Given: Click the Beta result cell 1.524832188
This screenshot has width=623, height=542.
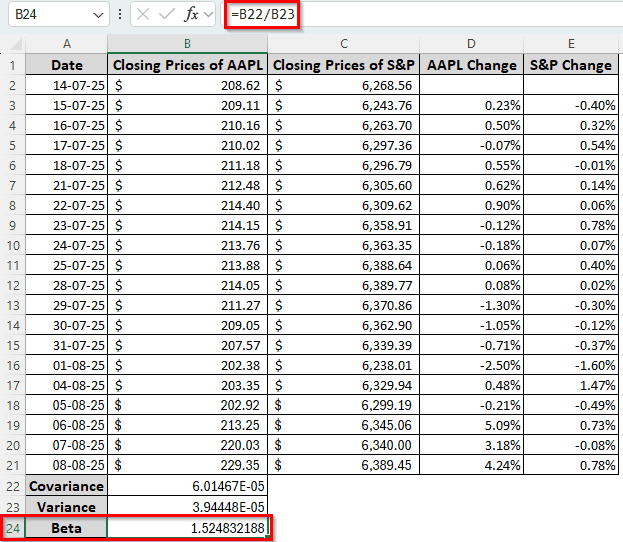Looking at the screenshot, I should coord(187,528).
